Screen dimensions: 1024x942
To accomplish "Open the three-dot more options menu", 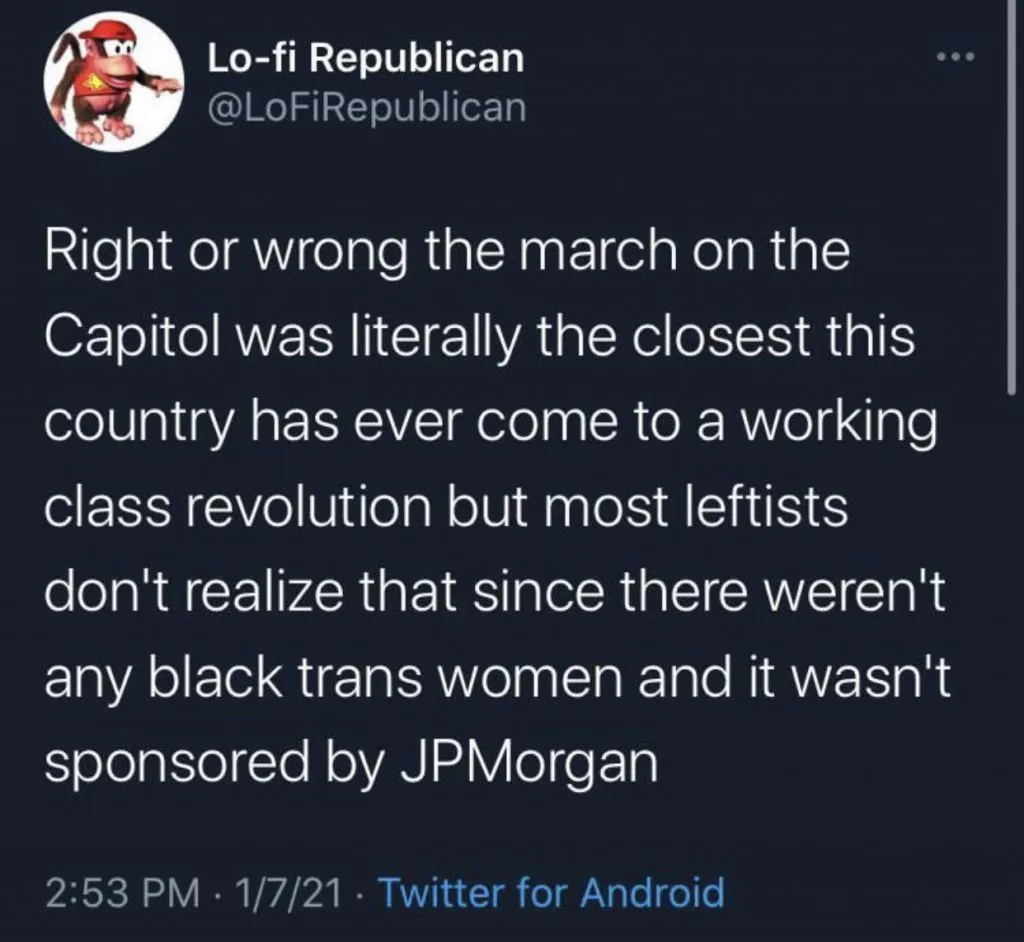I will pos(962,56).
